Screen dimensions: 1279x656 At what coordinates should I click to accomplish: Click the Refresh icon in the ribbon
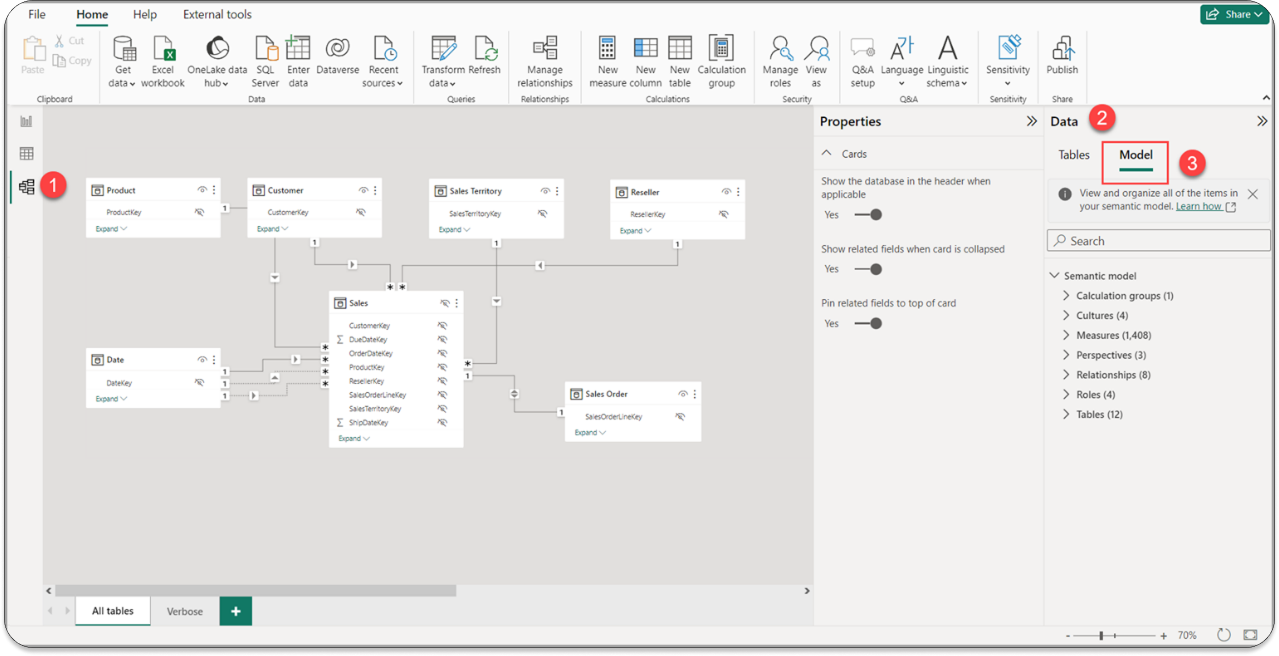pos(485,55)
